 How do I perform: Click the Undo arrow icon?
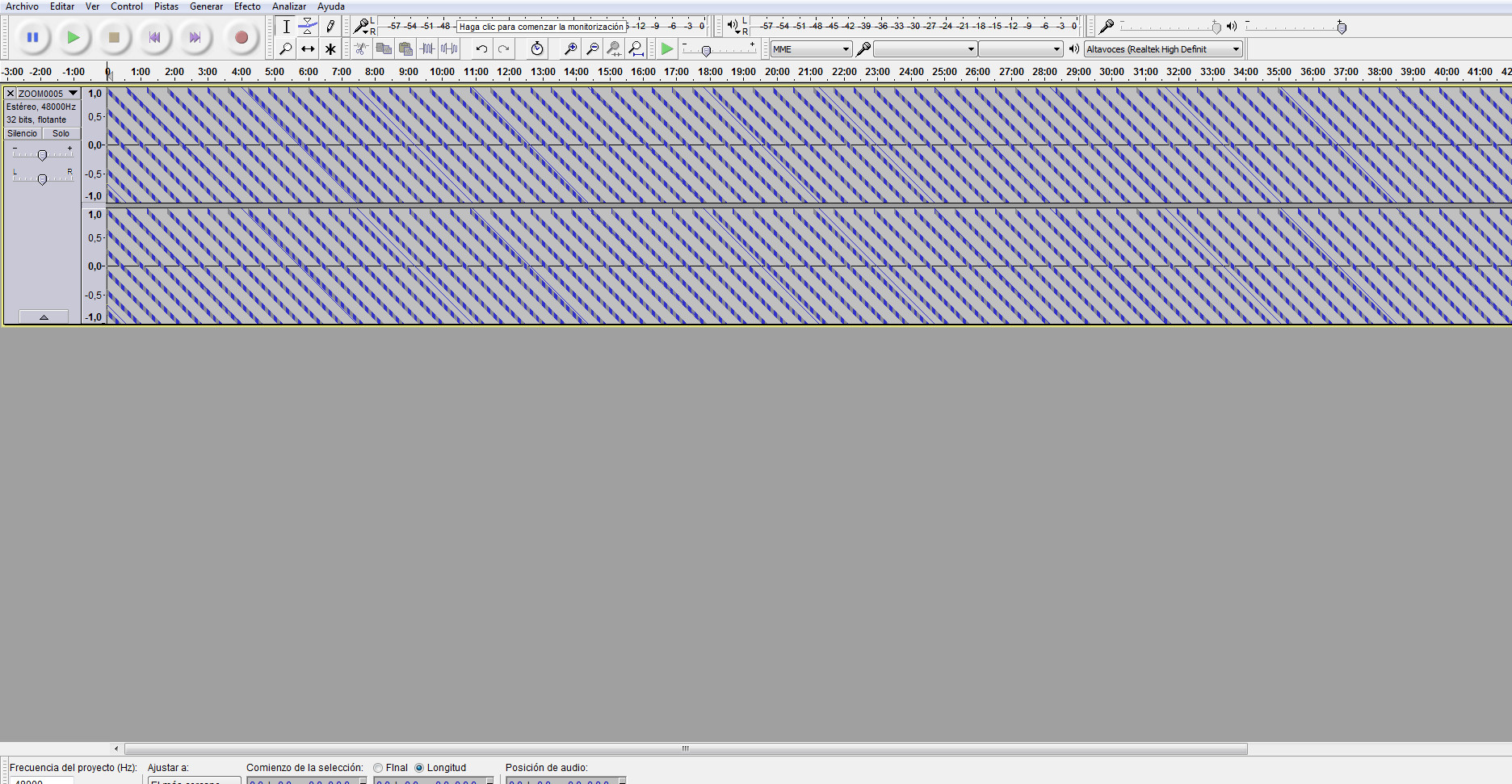pos(481,48)
